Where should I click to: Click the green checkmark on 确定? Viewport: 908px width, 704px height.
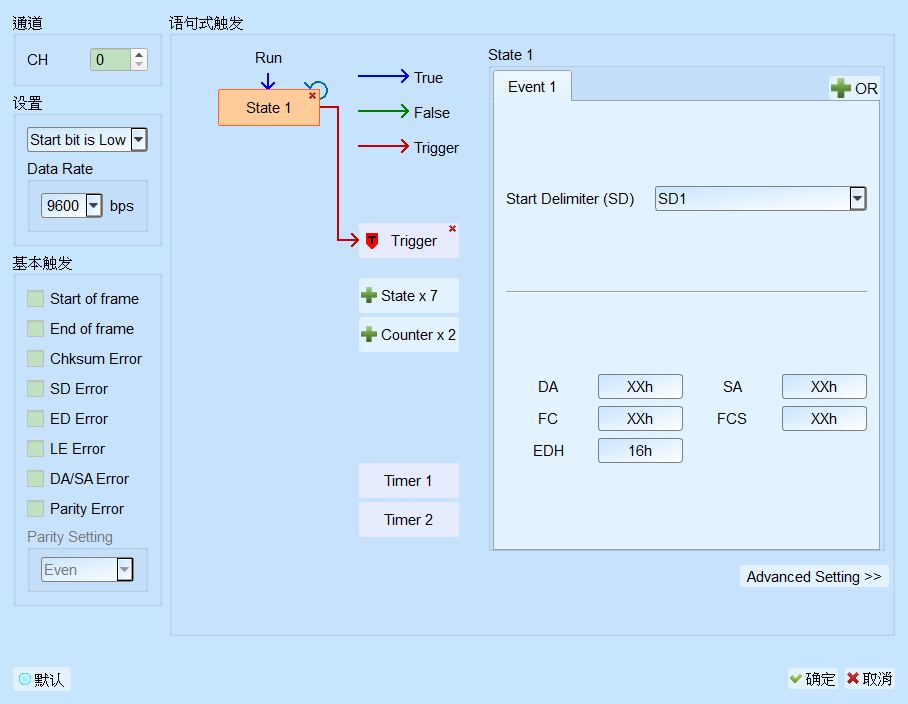(796, 678)
